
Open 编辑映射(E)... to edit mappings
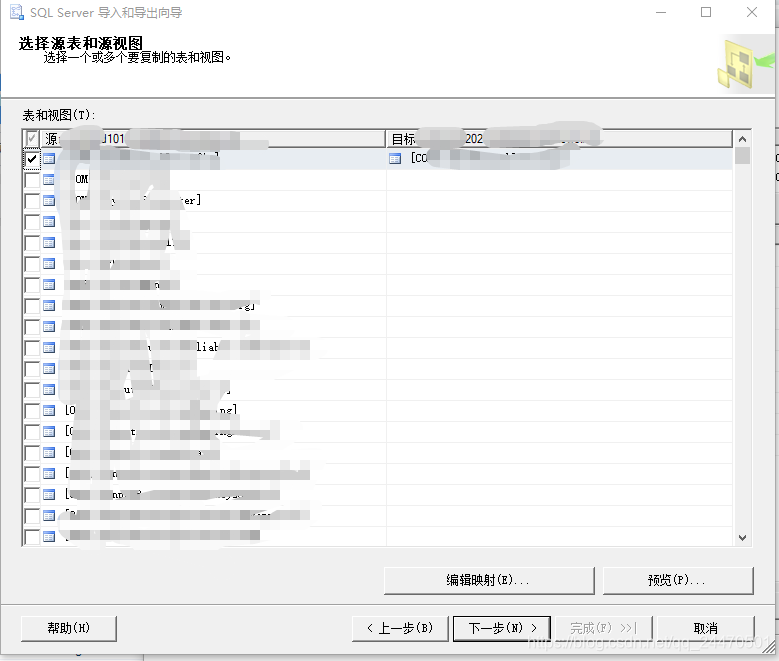click(x=488, y=580)
